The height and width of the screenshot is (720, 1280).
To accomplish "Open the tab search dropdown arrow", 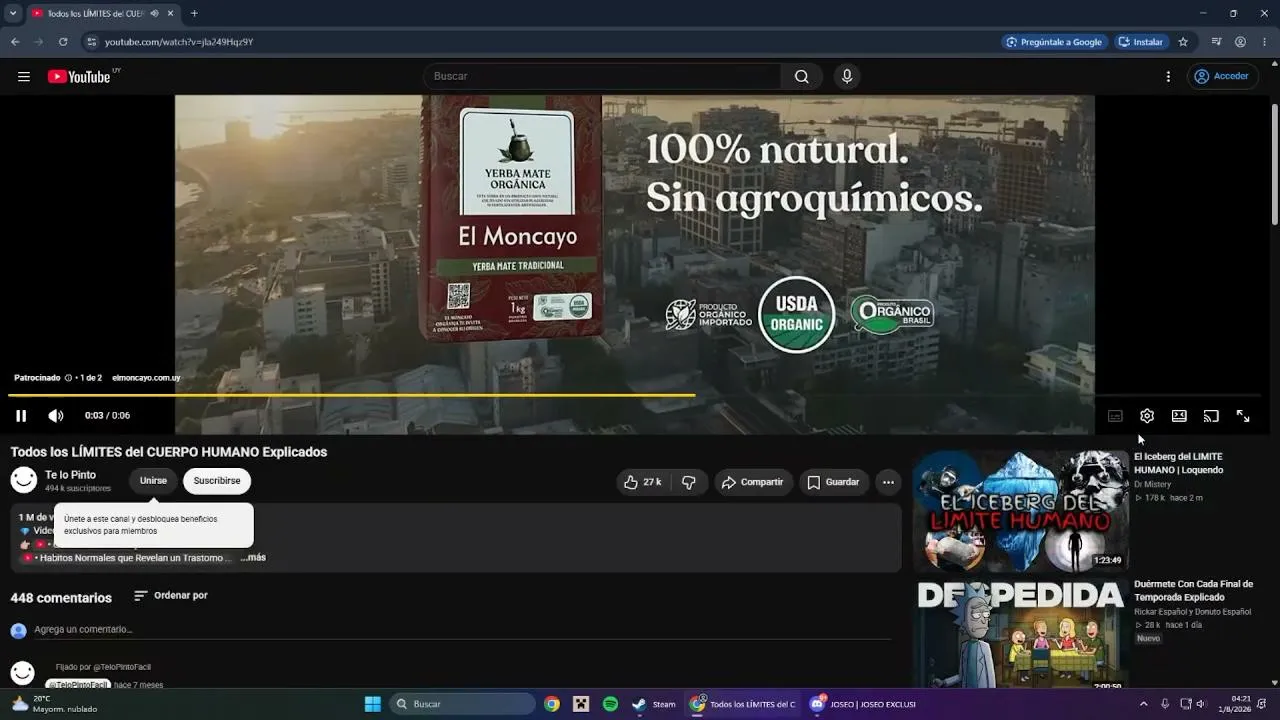I will (13, 13).
